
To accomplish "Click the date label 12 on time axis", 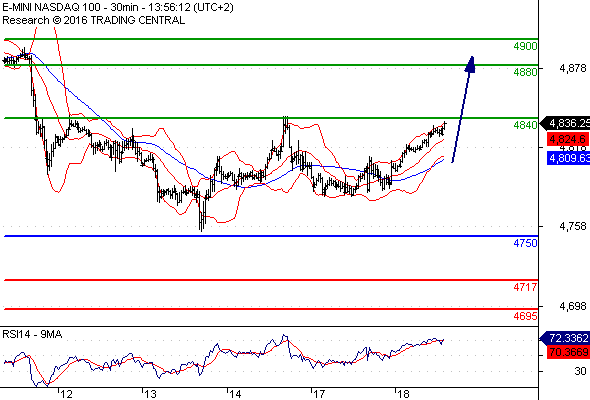I will pos(66,394).
